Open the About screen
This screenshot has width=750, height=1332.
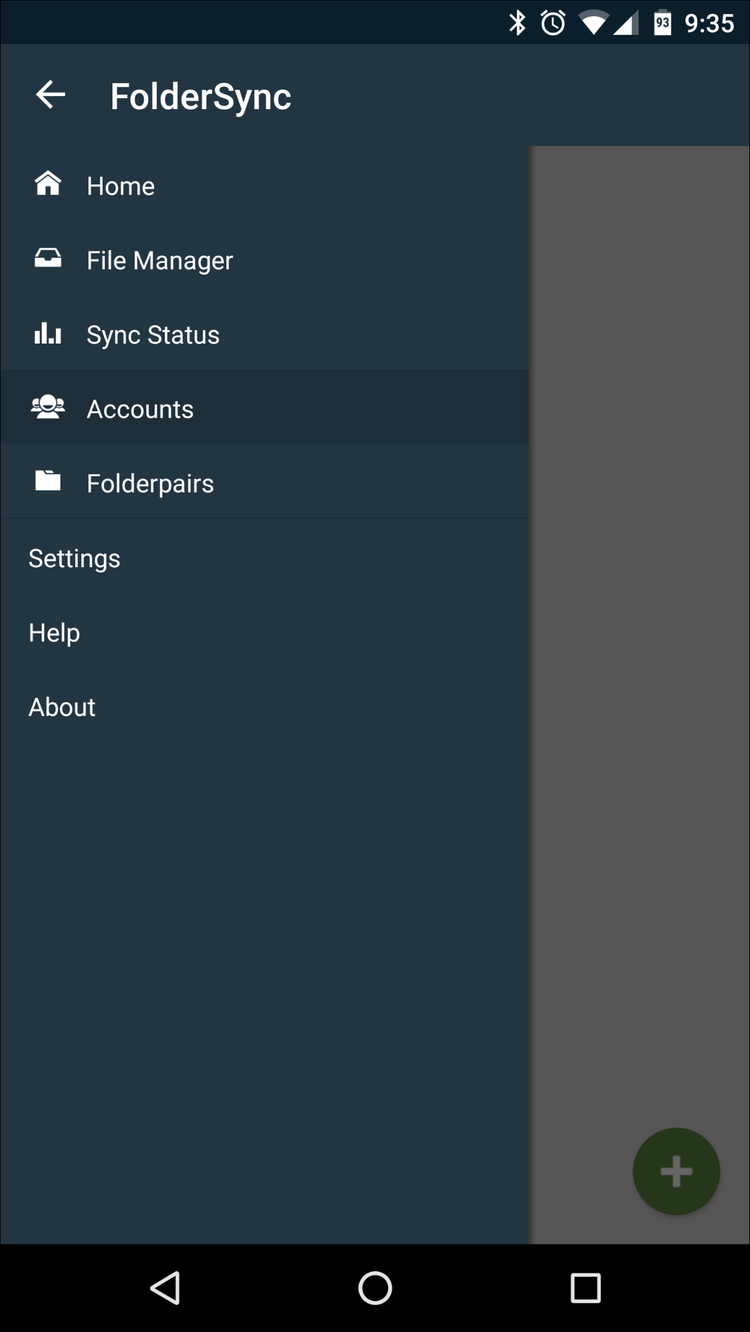61,707
